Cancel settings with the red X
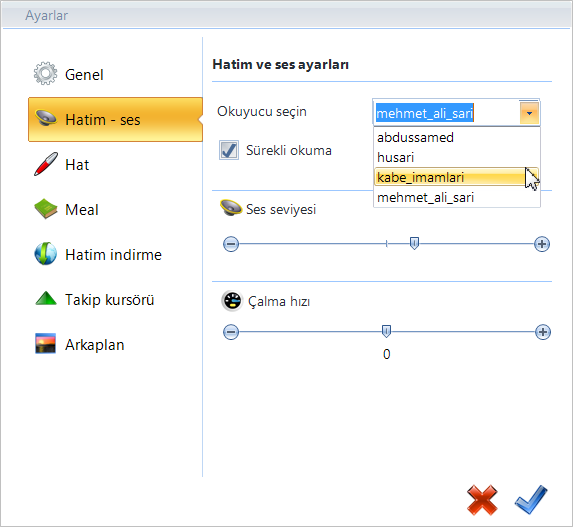The image size is (573, 527). [482, 500]
